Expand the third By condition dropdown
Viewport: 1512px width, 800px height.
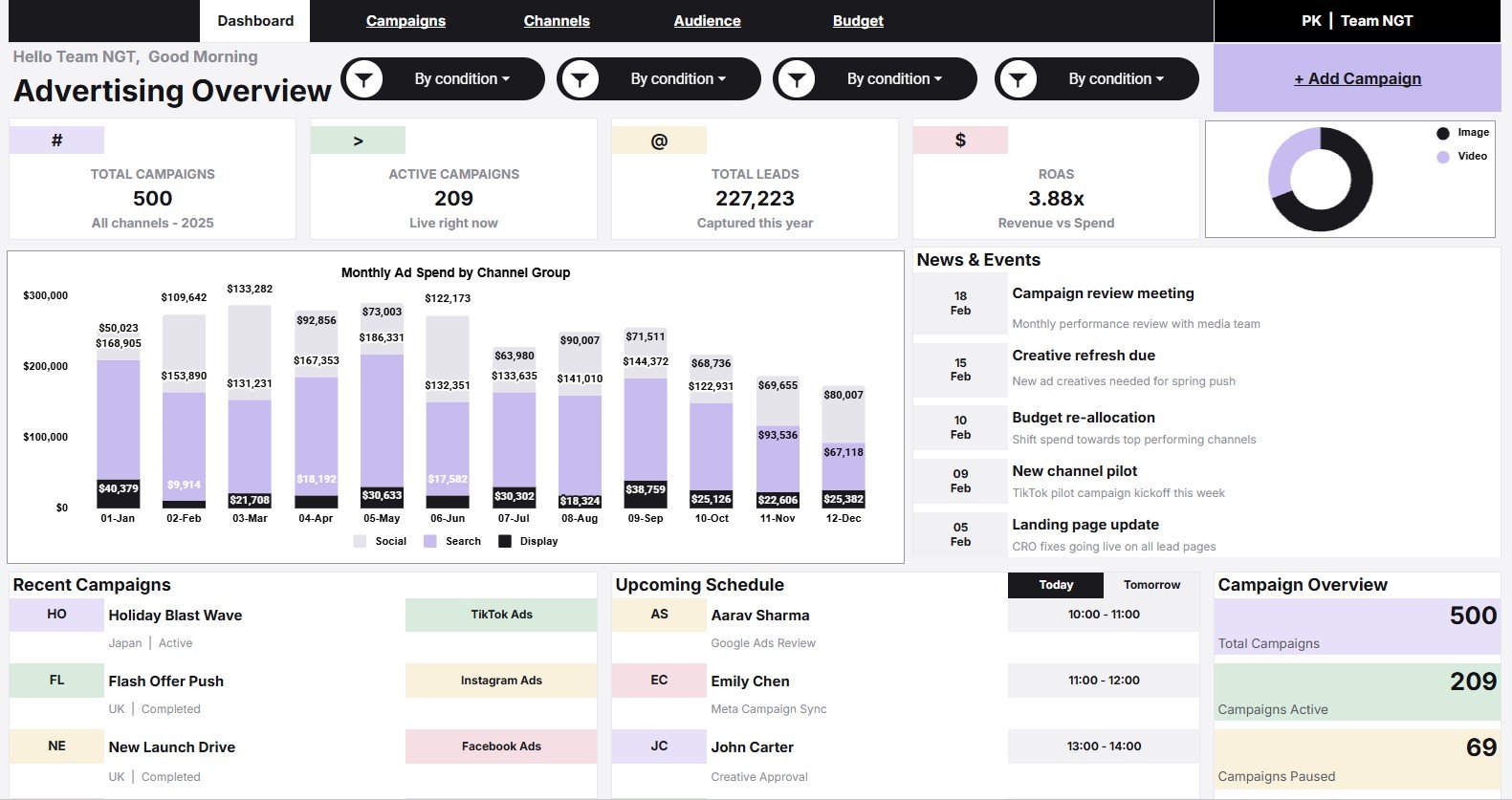point(894,79)
